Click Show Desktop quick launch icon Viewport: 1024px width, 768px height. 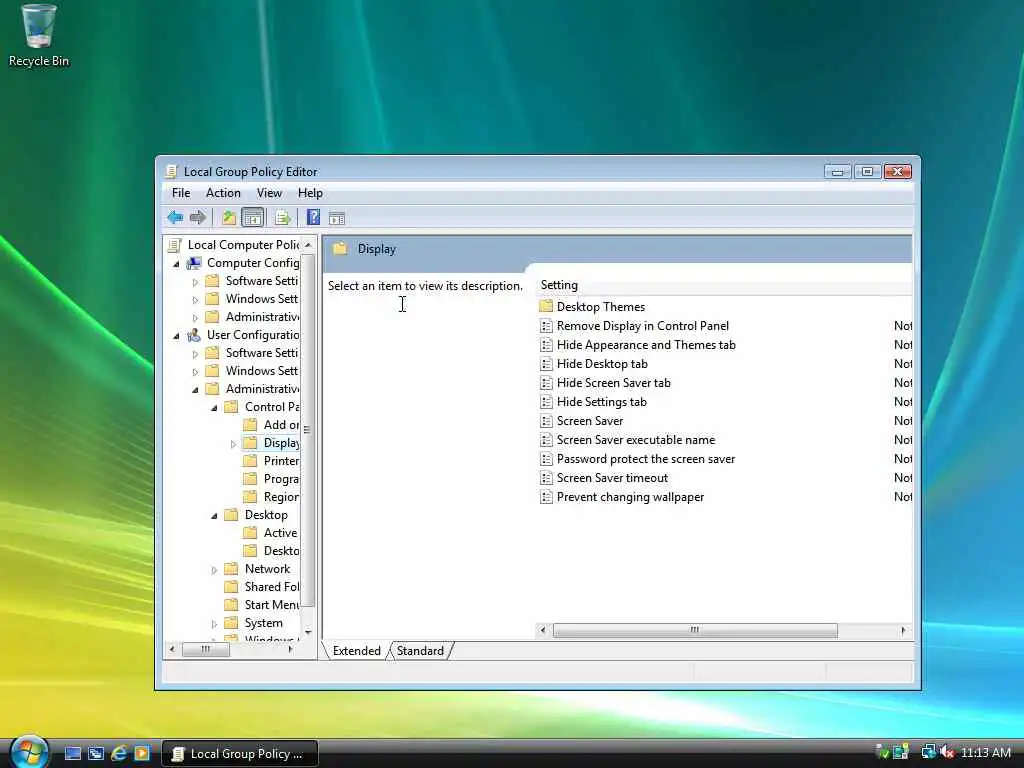coord(73,753)
